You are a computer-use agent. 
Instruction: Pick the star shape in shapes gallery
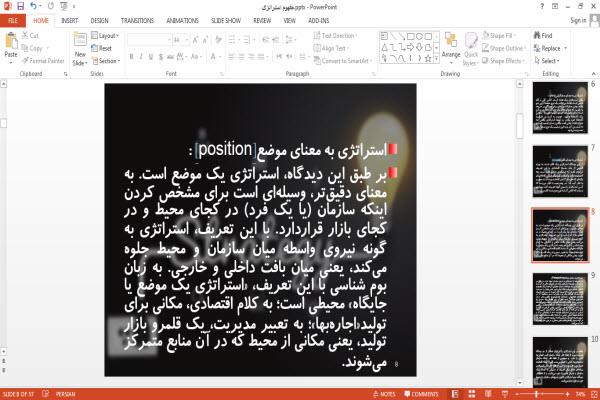click(428, 59)
